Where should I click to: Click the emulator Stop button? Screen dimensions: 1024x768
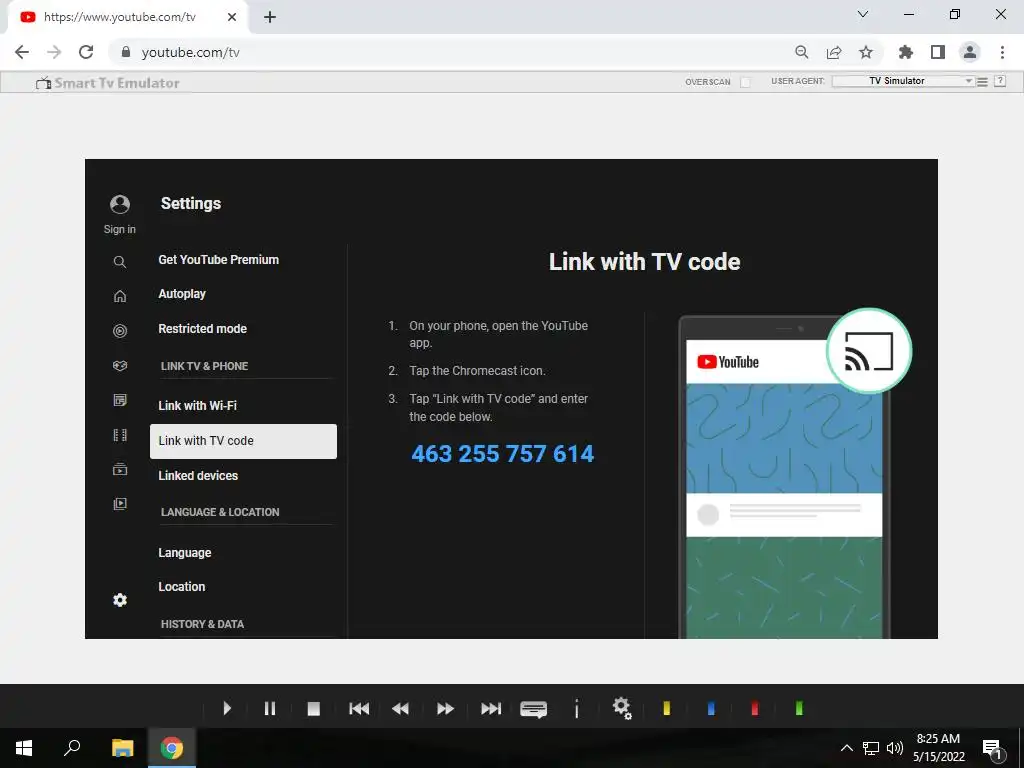(x=313, y=709)
